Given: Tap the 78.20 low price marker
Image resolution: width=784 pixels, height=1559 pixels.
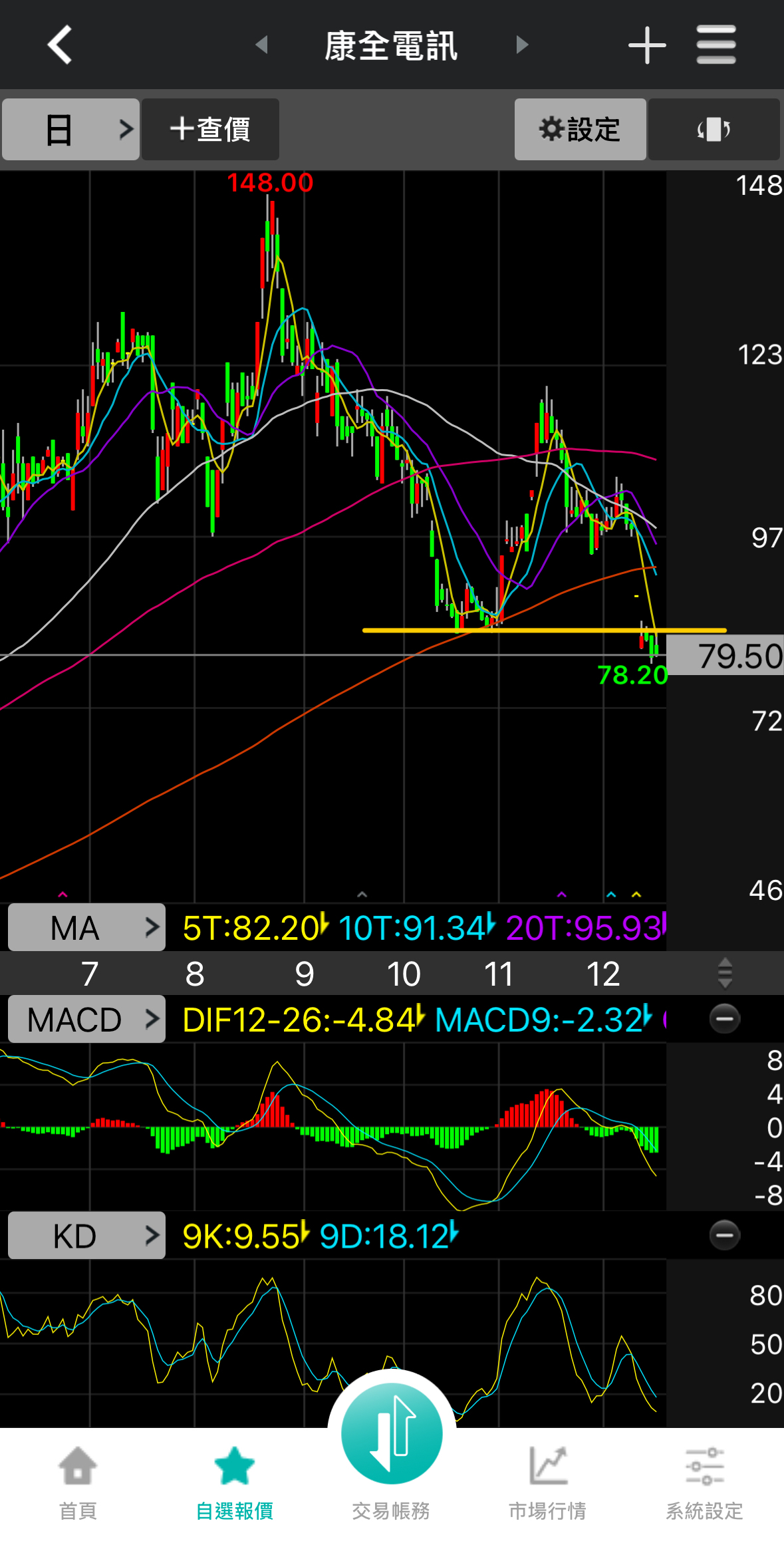Looking at the screenshot, I should click(x=632, y=675).
